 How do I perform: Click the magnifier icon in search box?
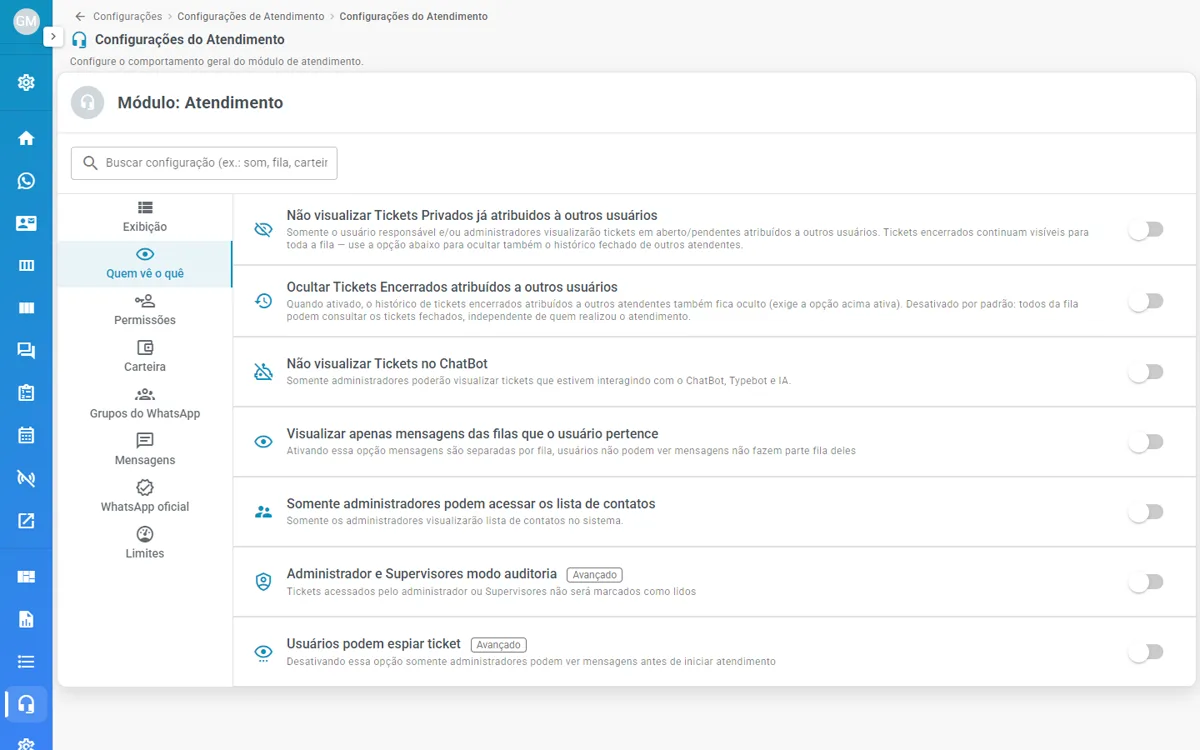point(90,163)
